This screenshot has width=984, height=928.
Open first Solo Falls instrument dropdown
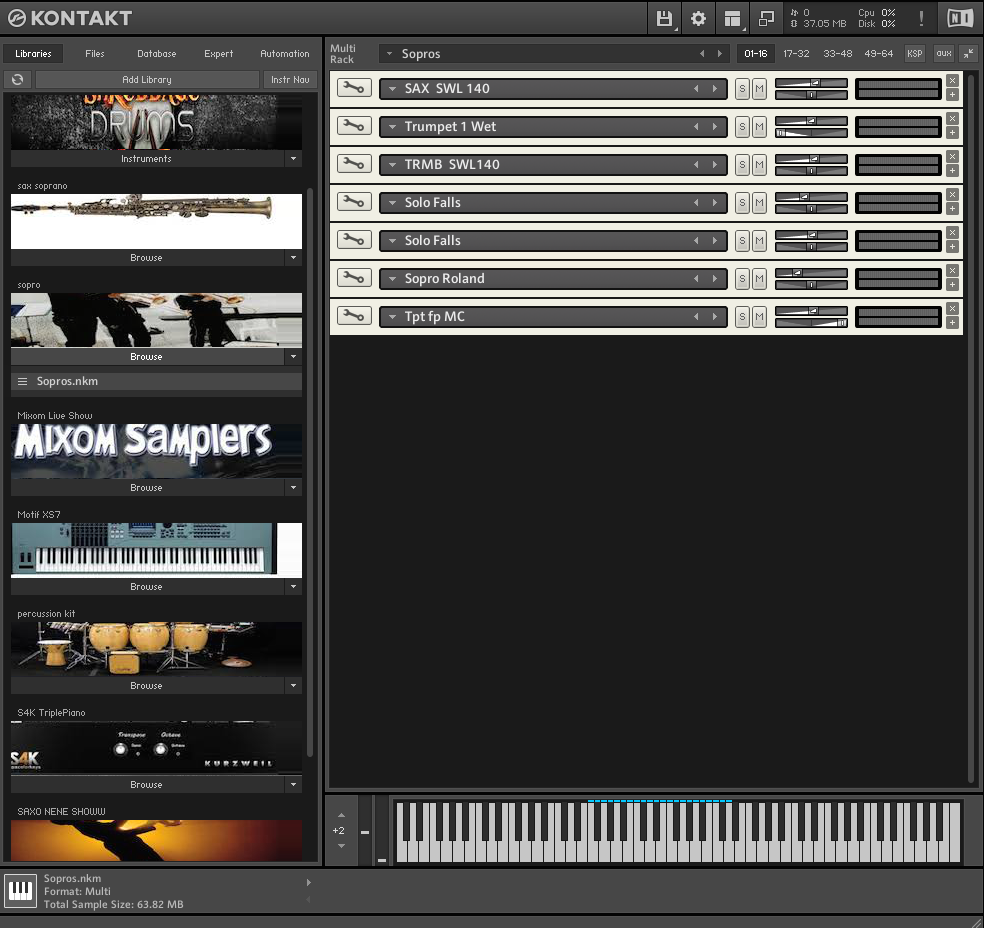(x=392, y=203)
